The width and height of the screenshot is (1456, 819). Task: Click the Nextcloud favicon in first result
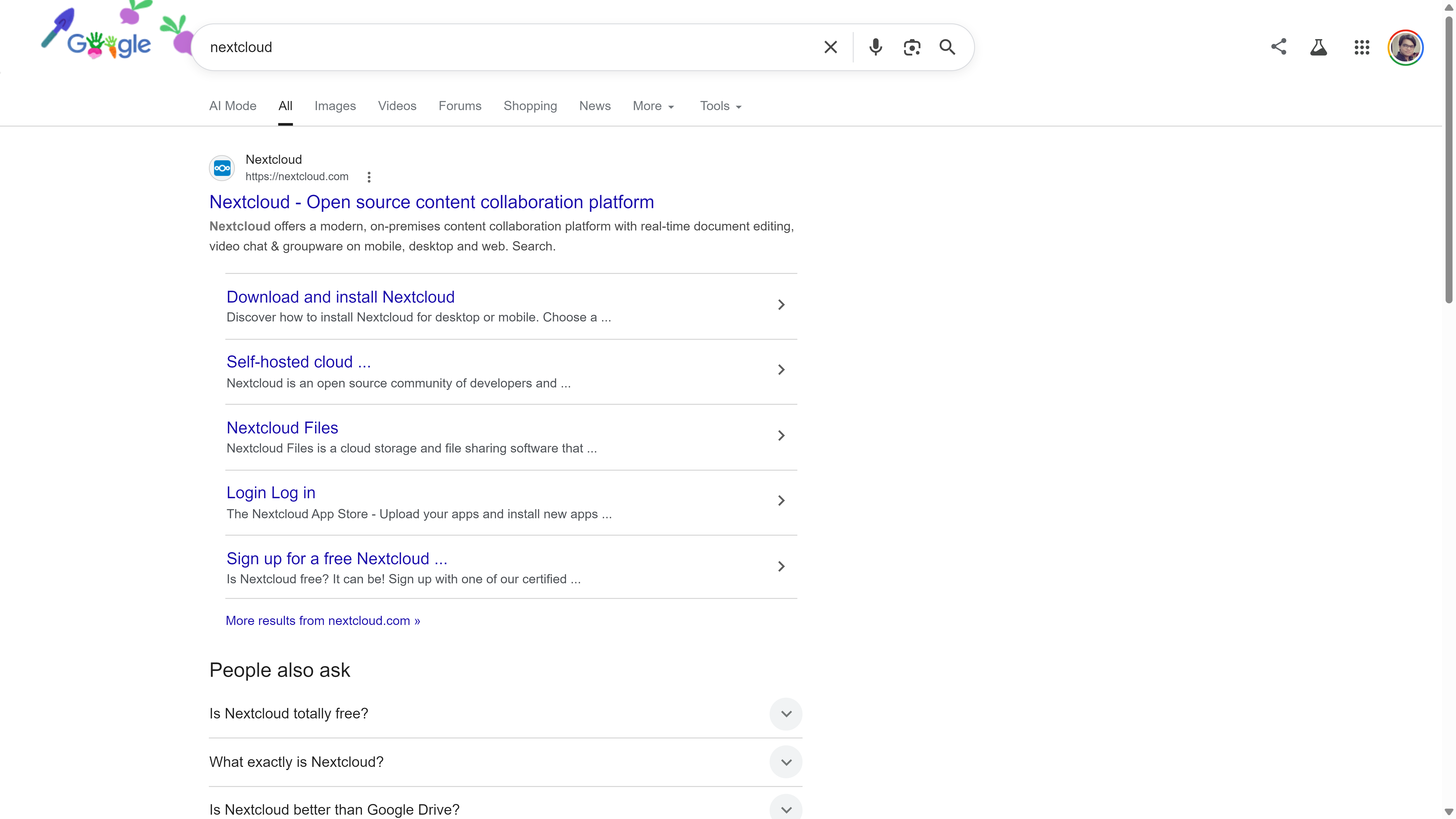[222, 168]
